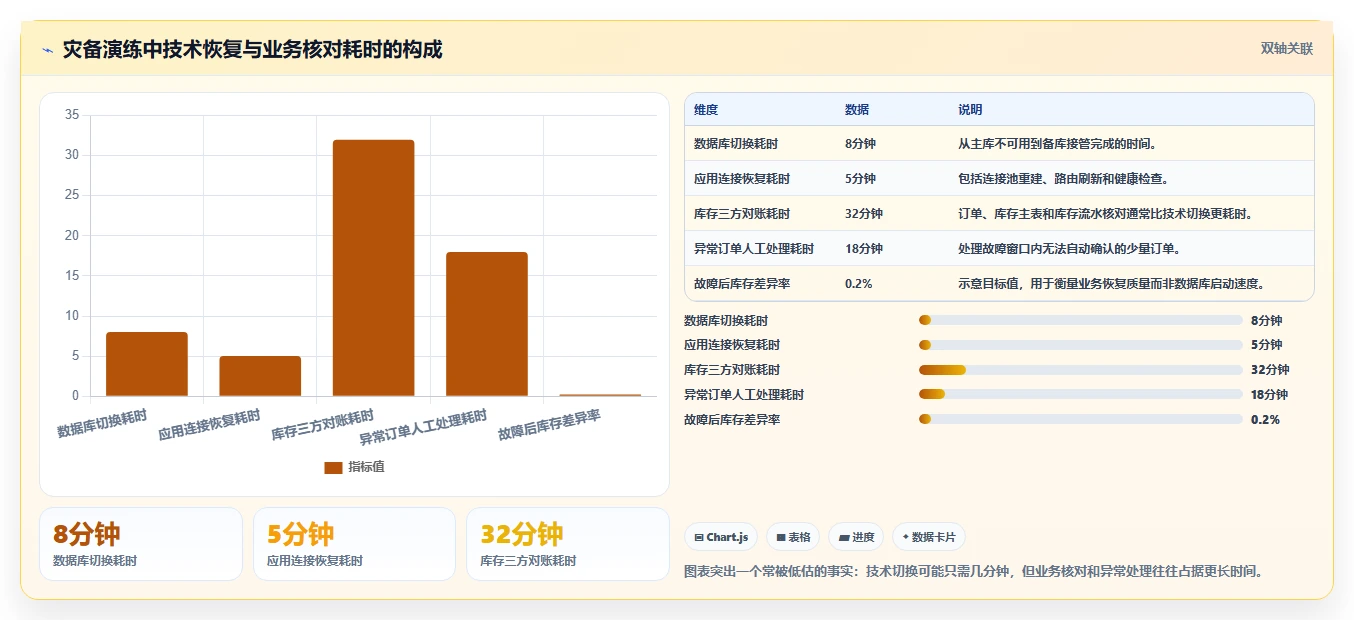Click the 双轴关联 badge in the header
Image resolution: width=1354 pixels, height=620 pixels.
pos(1286,49)
